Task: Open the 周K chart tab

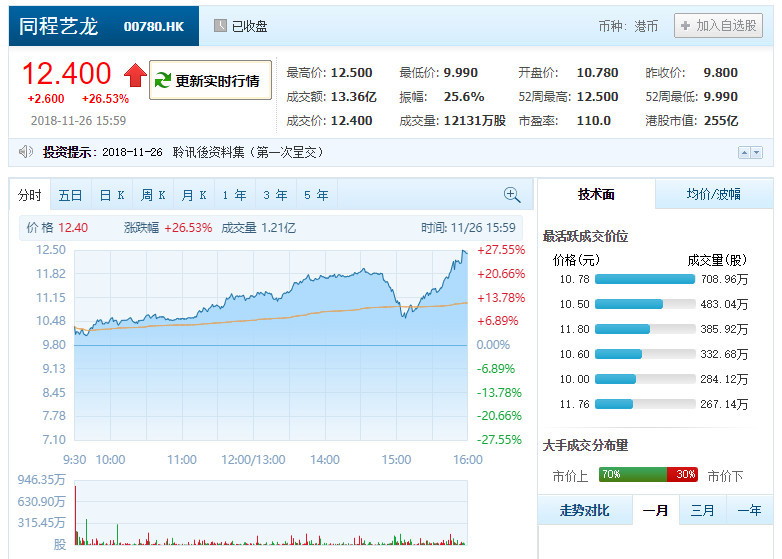Action: coord(153,195)
